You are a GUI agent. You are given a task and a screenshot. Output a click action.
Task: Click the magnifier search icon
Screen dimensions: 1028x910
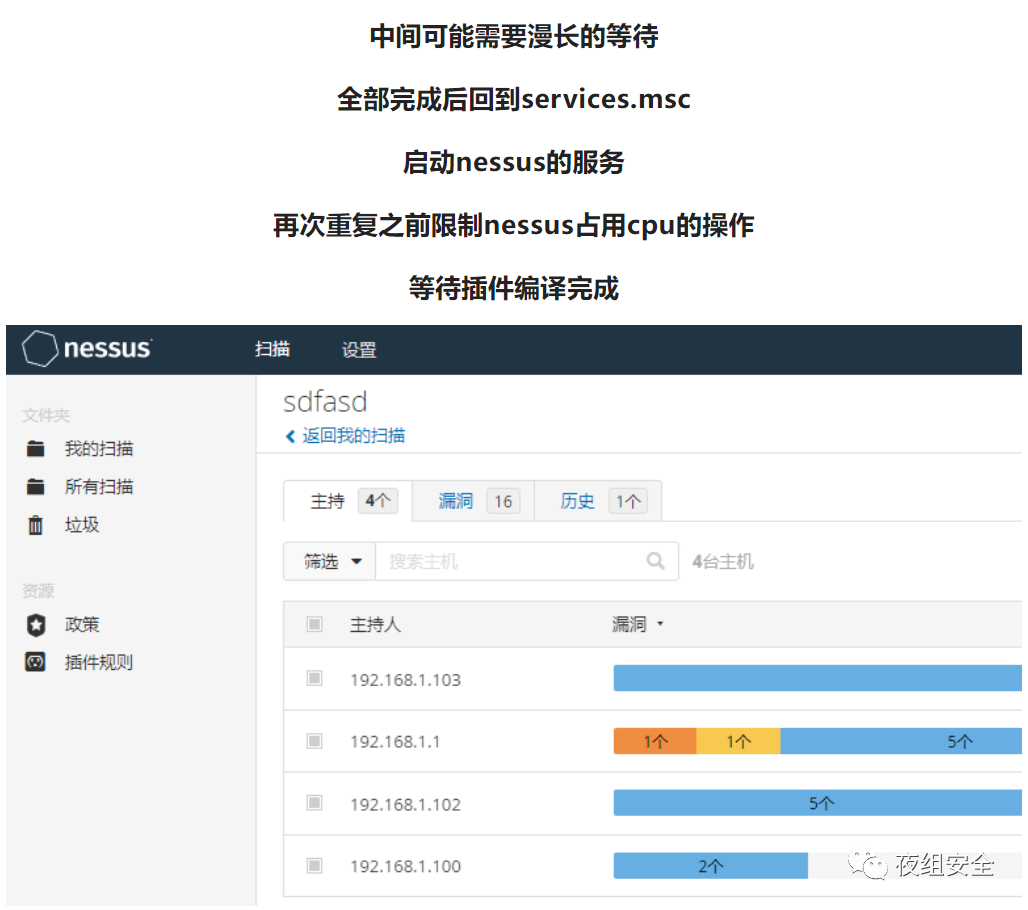coord(655,561)
